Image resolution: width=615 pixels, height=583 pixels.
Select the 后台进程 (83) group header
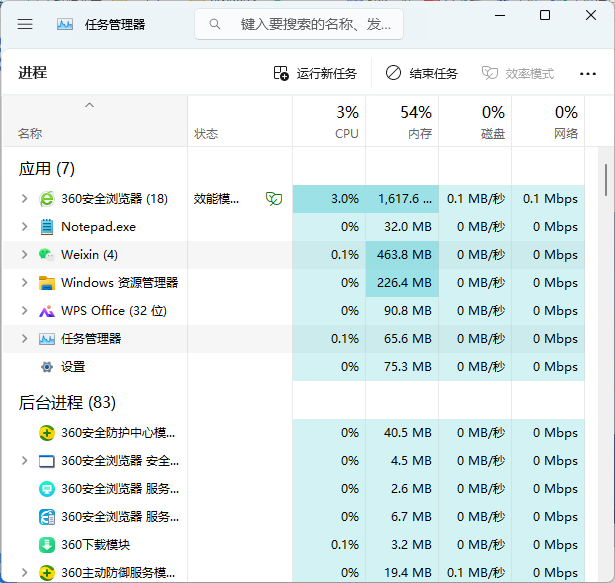tap(67, 403)
